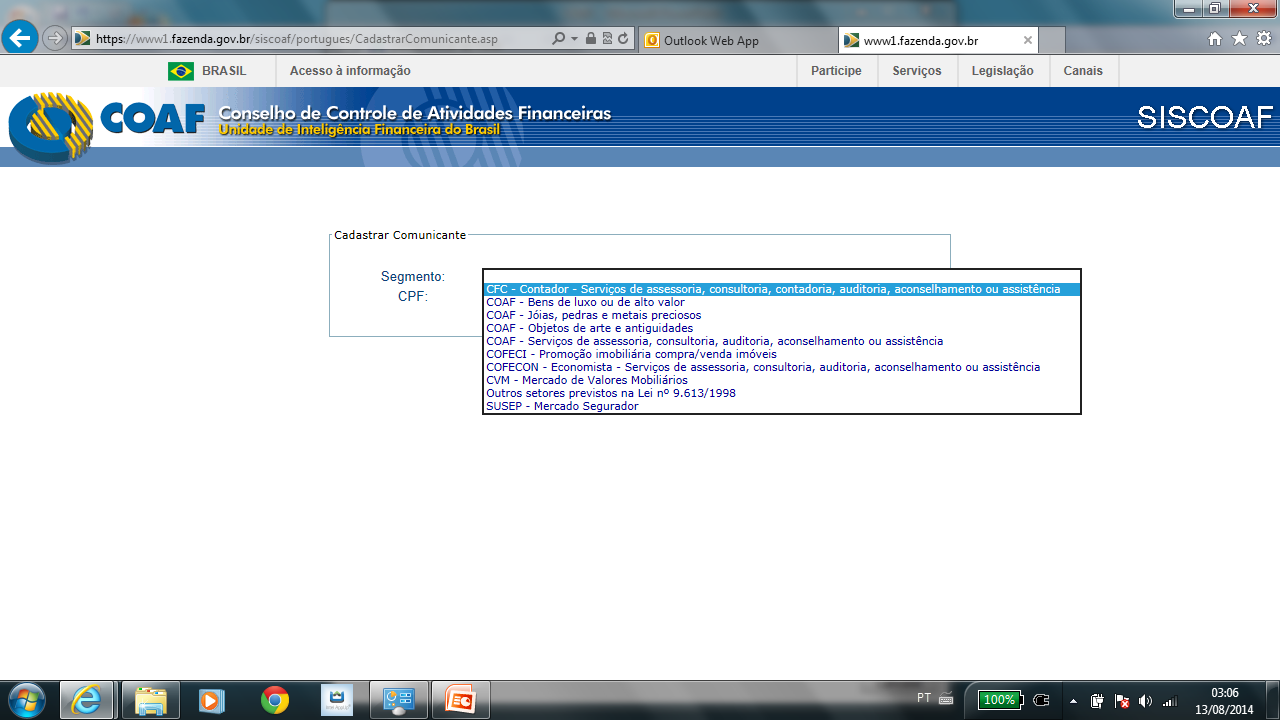Select Outros setores previstos na Lei option

point(781,393)
